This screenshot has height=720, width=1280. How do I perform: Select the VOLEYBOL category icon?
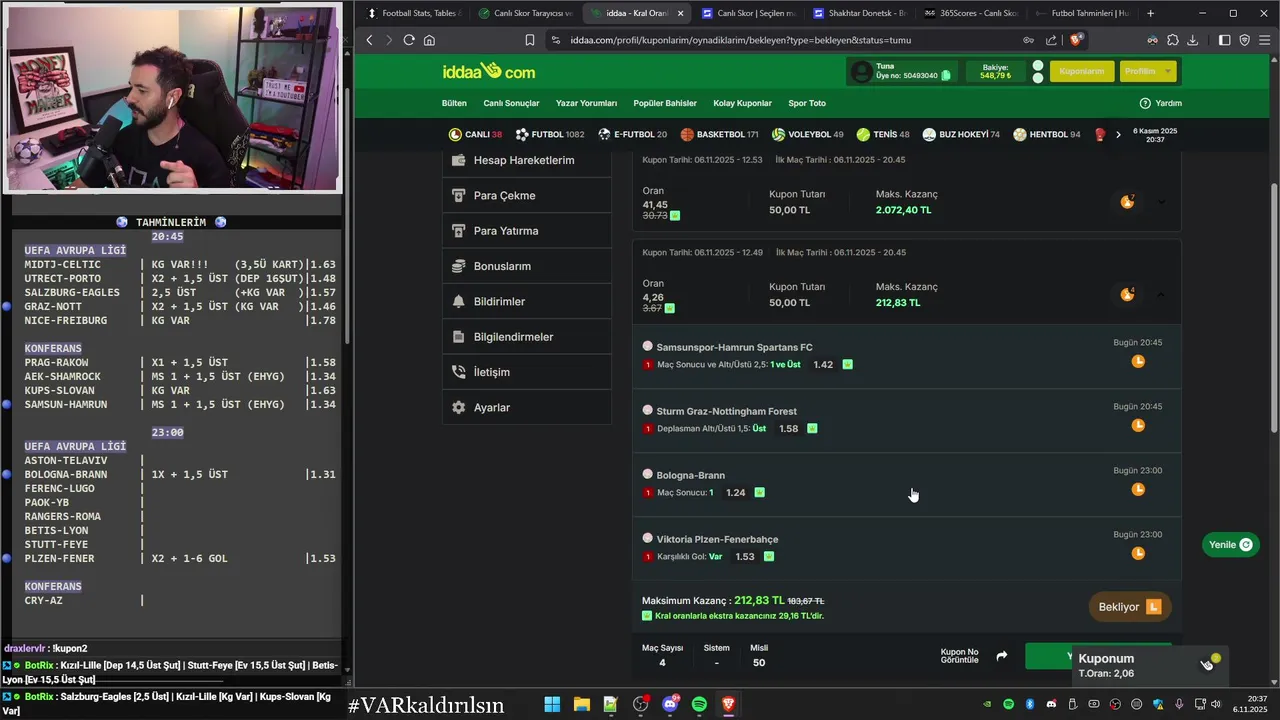click(x=778, y=134)
